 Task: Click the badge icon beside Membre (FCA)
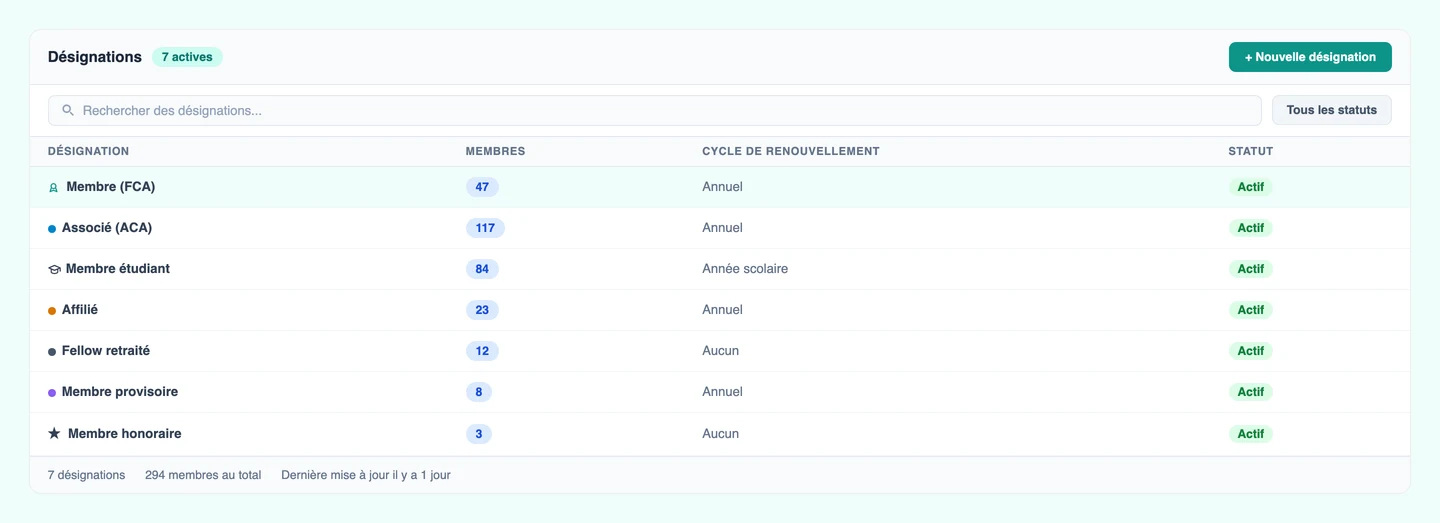tap(54, 187)
